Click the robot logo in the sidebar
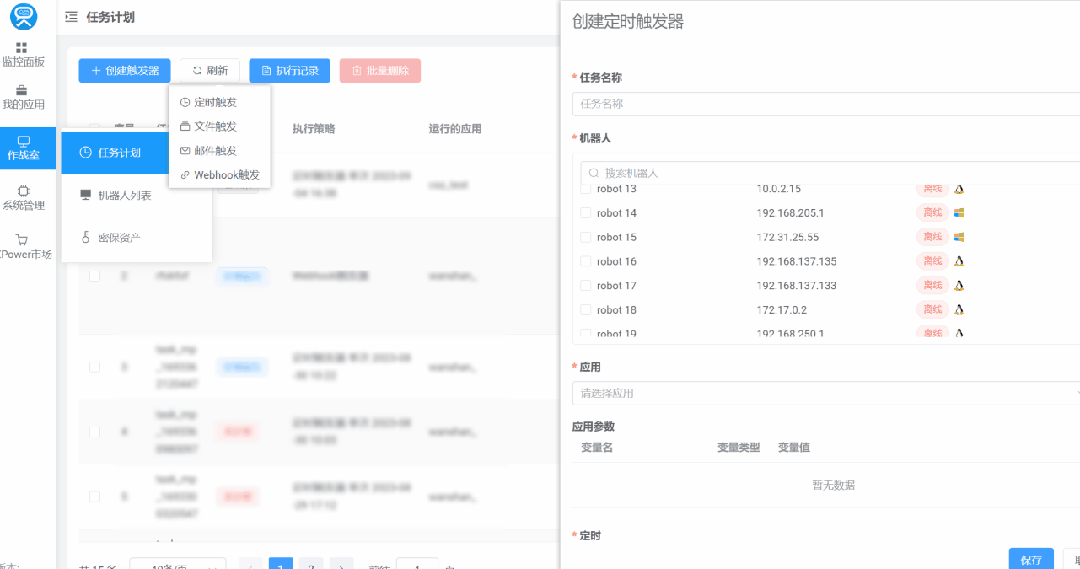 click(x=23, y=17)
